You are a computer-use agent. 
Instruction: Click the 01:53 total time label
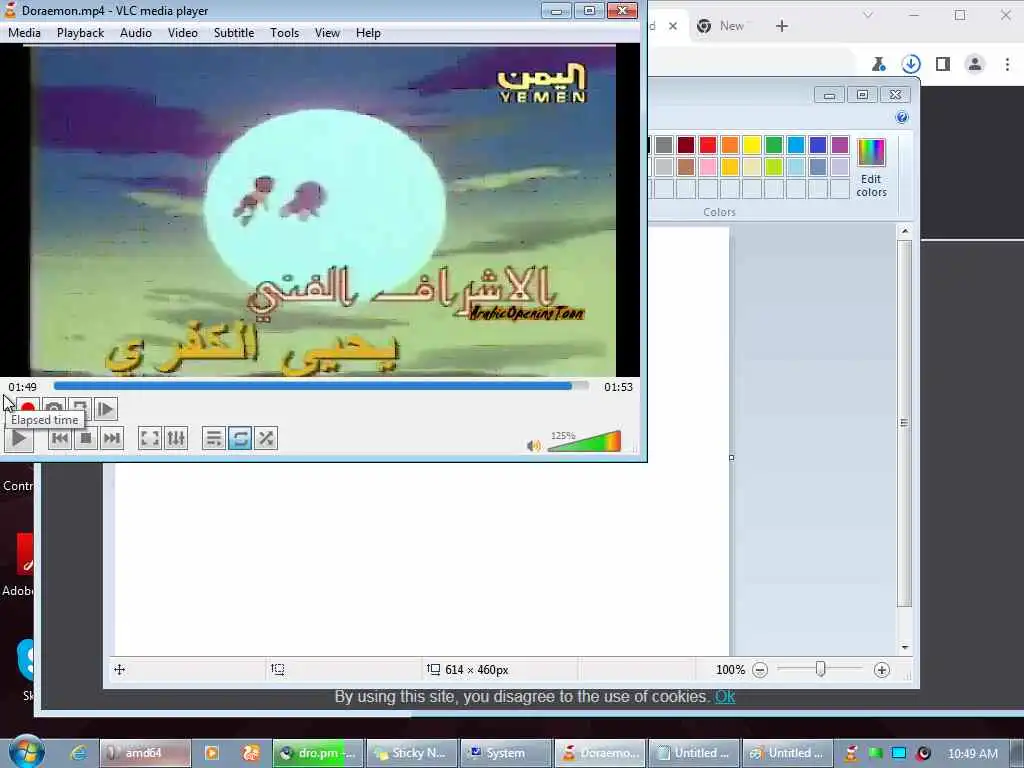[x=618, y=387]
